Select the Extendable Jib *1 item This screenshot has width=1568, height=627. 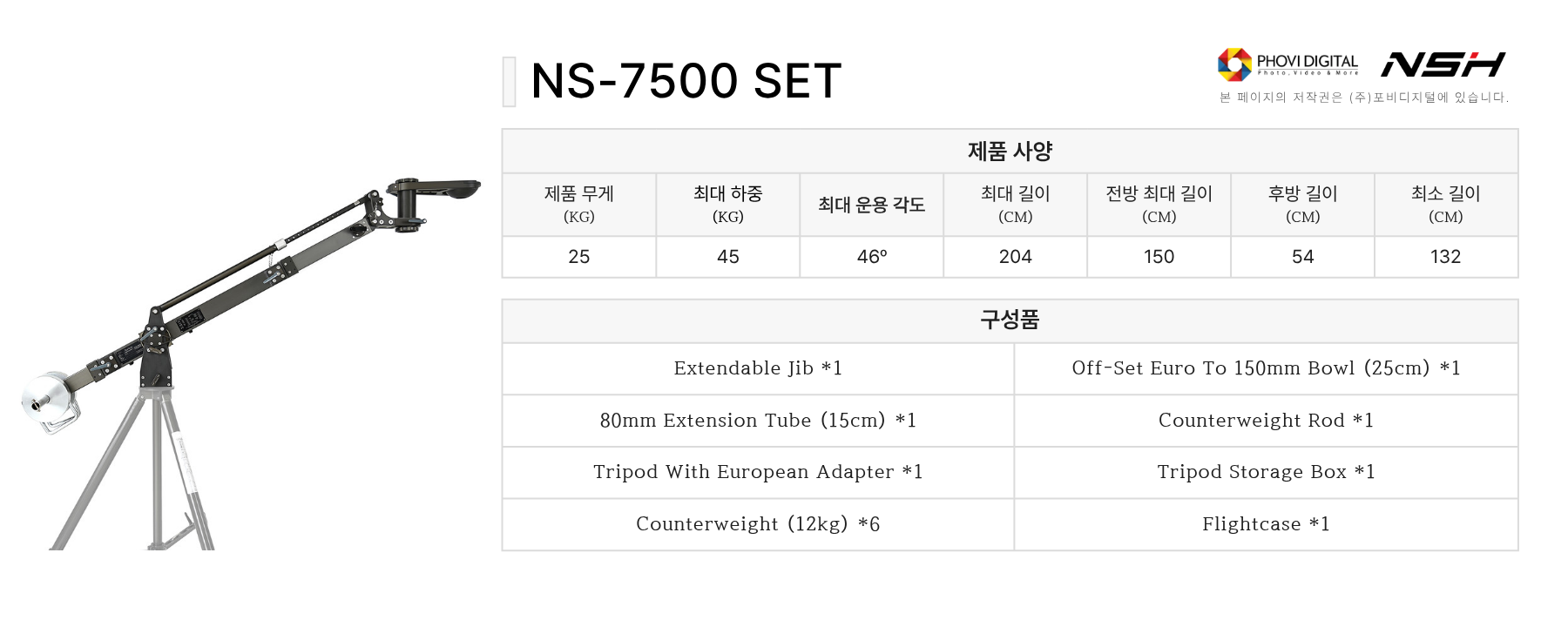(758, 368)
